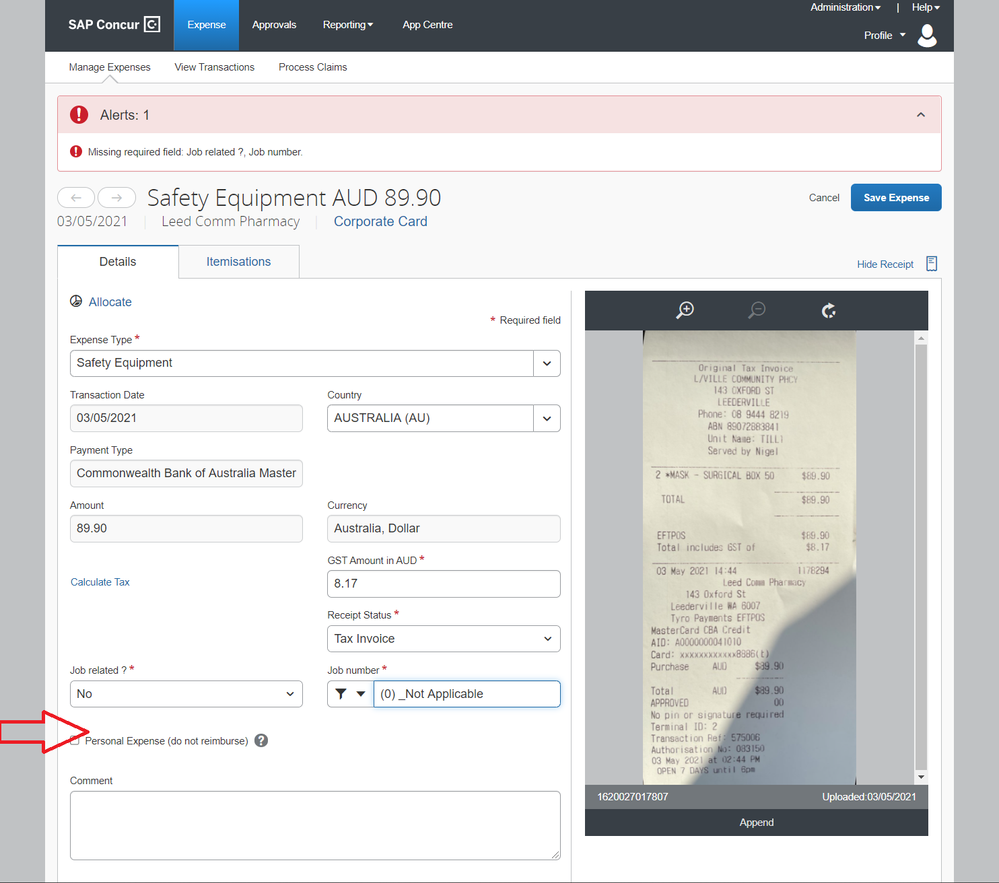Collapse the Alerts panel
The width and height of the screenshot is (999, 883).
click(x=921, y=115)
